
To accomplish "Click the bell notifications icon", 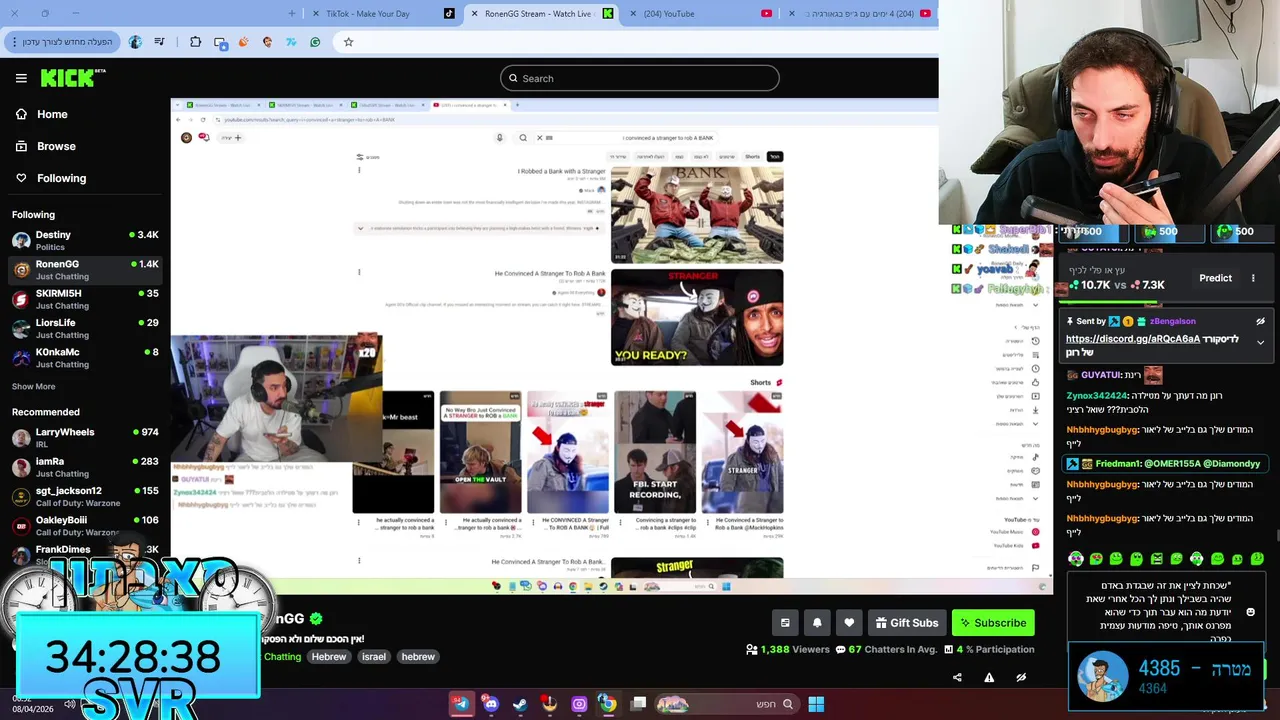I will pos(817,623).
